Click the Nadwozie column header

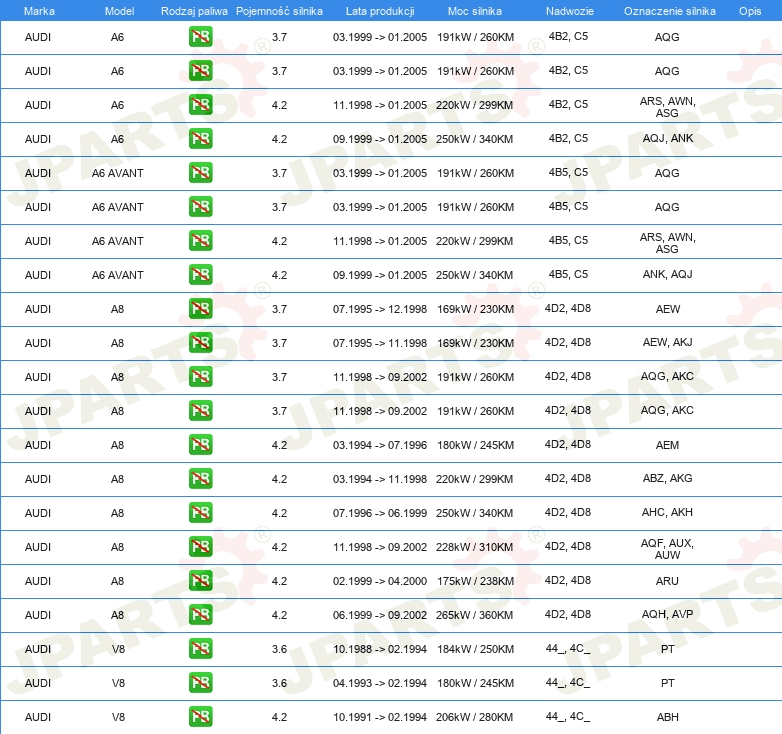tap(570, 11)
